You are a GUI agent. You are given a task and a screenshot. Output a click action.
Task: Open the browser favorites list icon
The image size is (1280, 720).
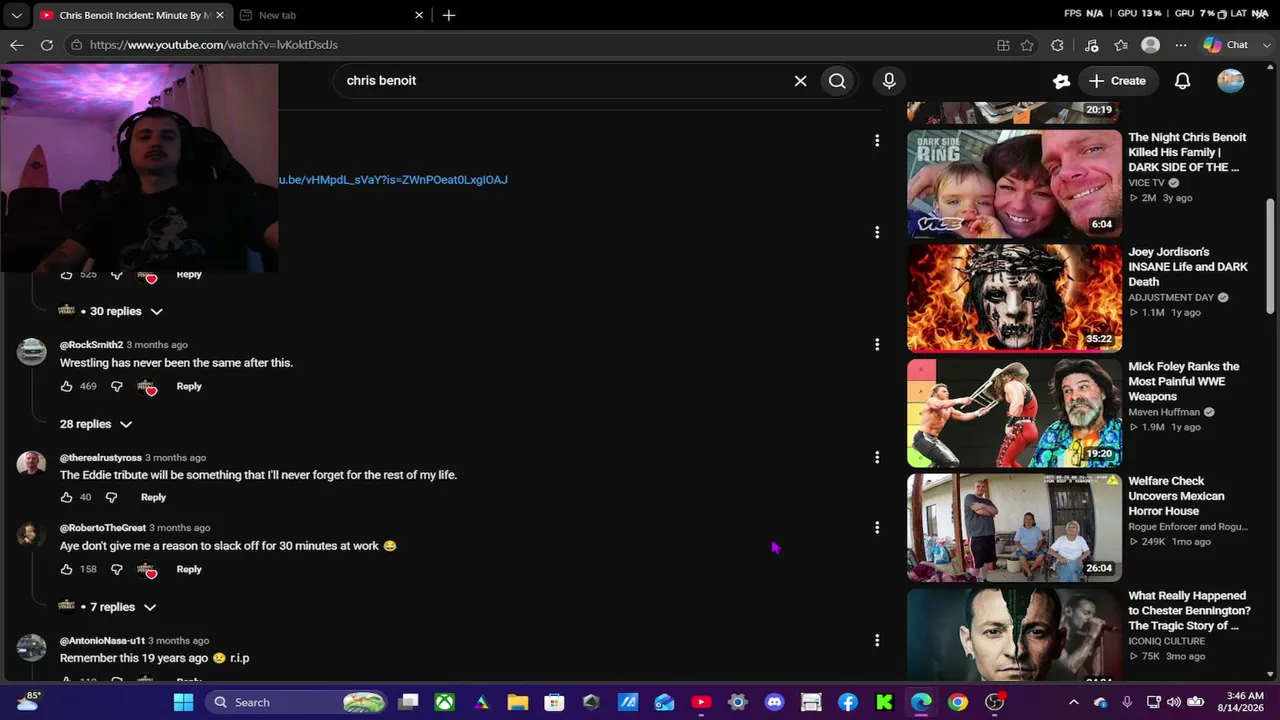(x=1121, y=45)
